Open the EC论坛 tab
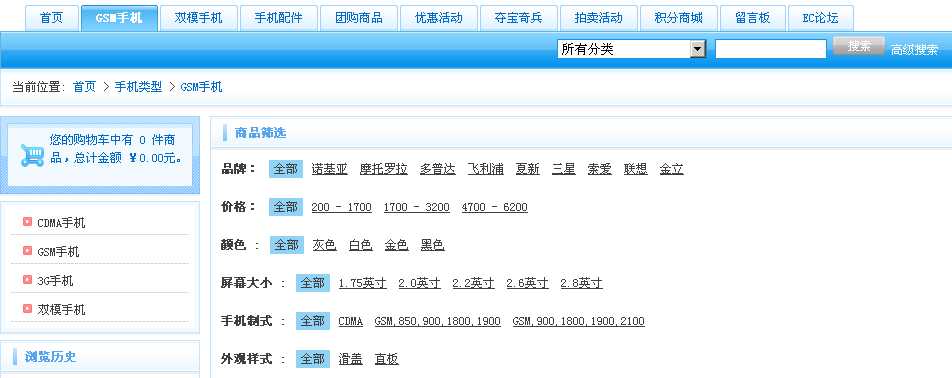Image resolution: width=952 pixels, height=378 pixels. tap(820, 18)
